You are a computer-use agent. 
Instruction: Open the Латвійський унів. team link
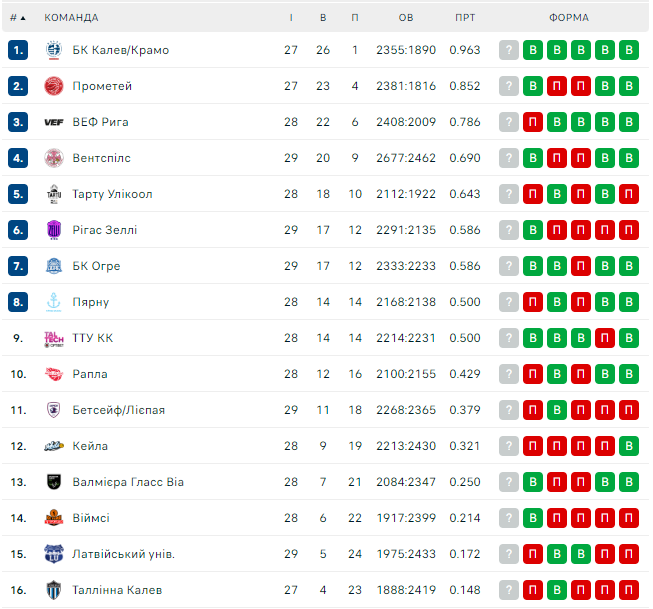(x=124, y=554)
